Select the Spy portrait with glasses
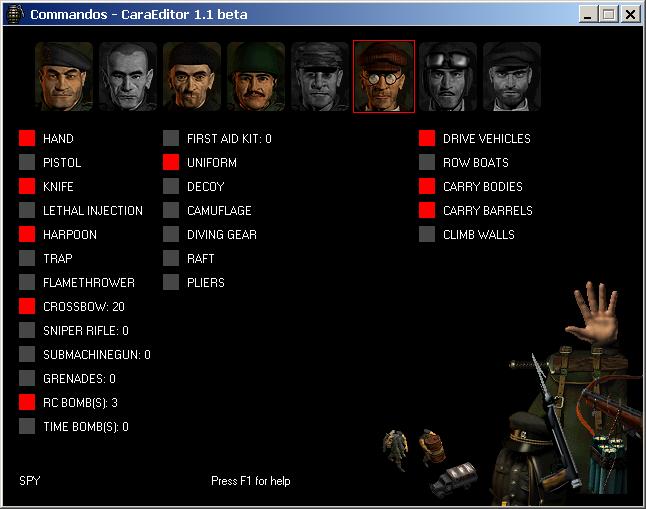Screen dimensions: 646x509 [384, 77]
